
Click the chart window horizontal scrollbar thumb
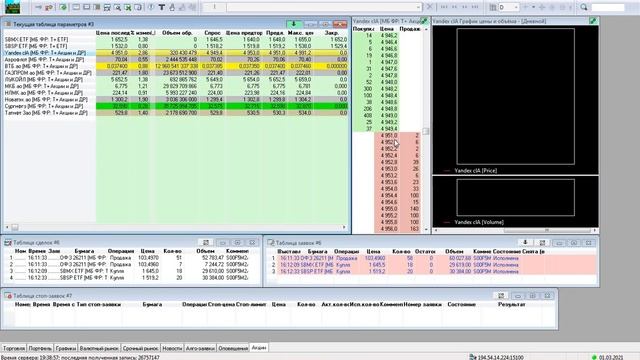click(x=547, y=230)
